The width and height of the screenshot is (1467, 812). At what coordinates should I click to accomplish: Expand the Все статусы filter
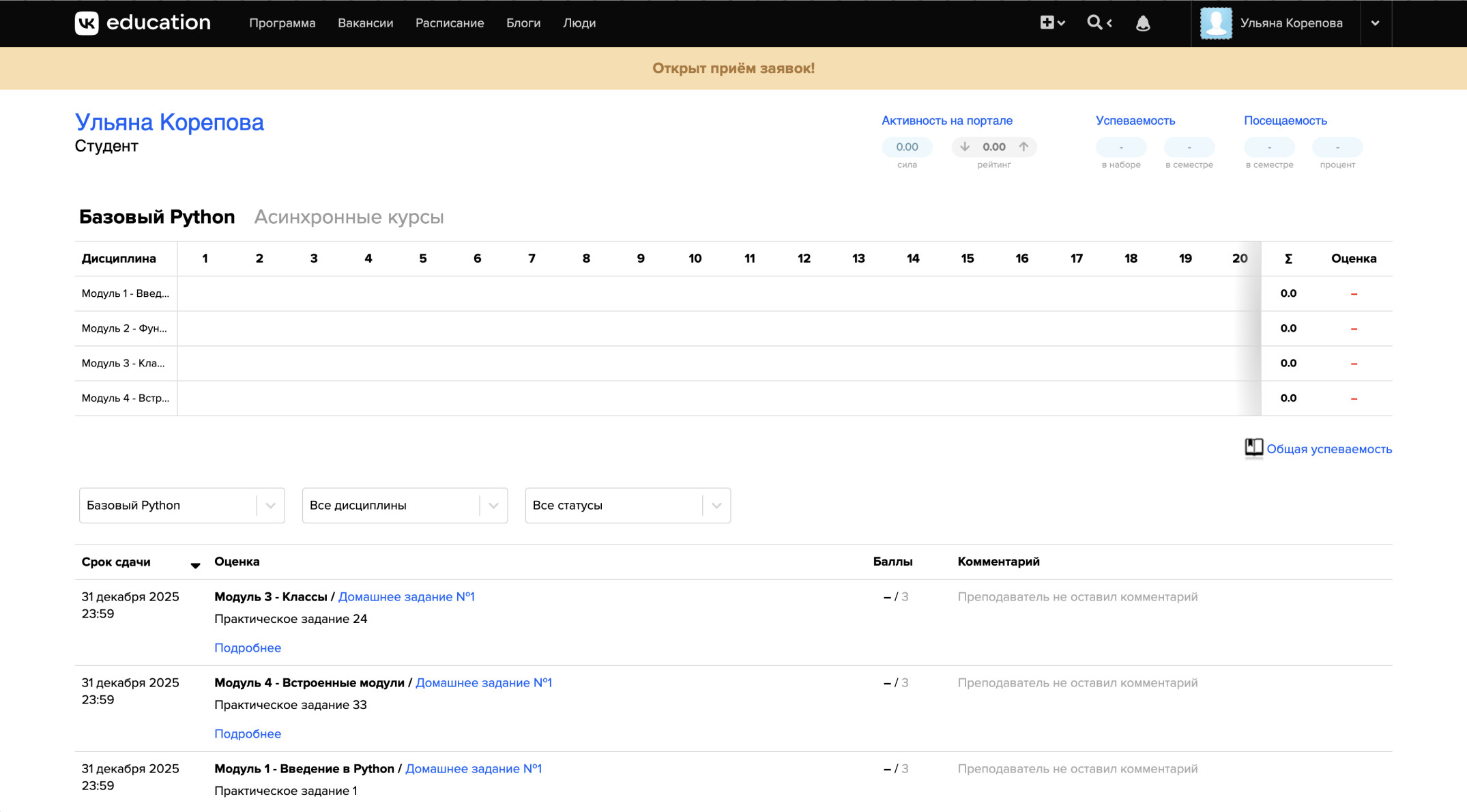627,506
